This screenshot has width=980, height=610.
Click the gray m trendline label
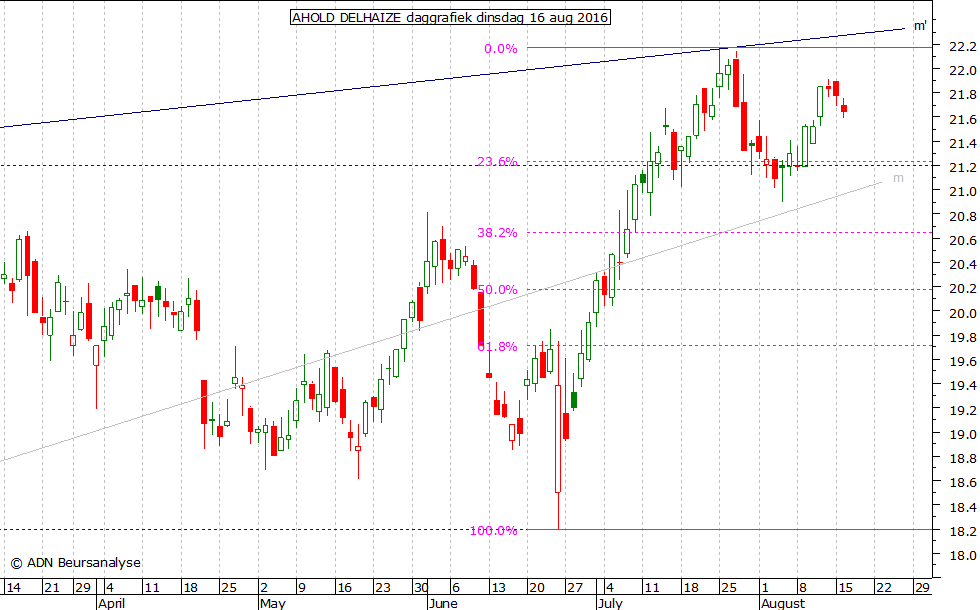898,178
